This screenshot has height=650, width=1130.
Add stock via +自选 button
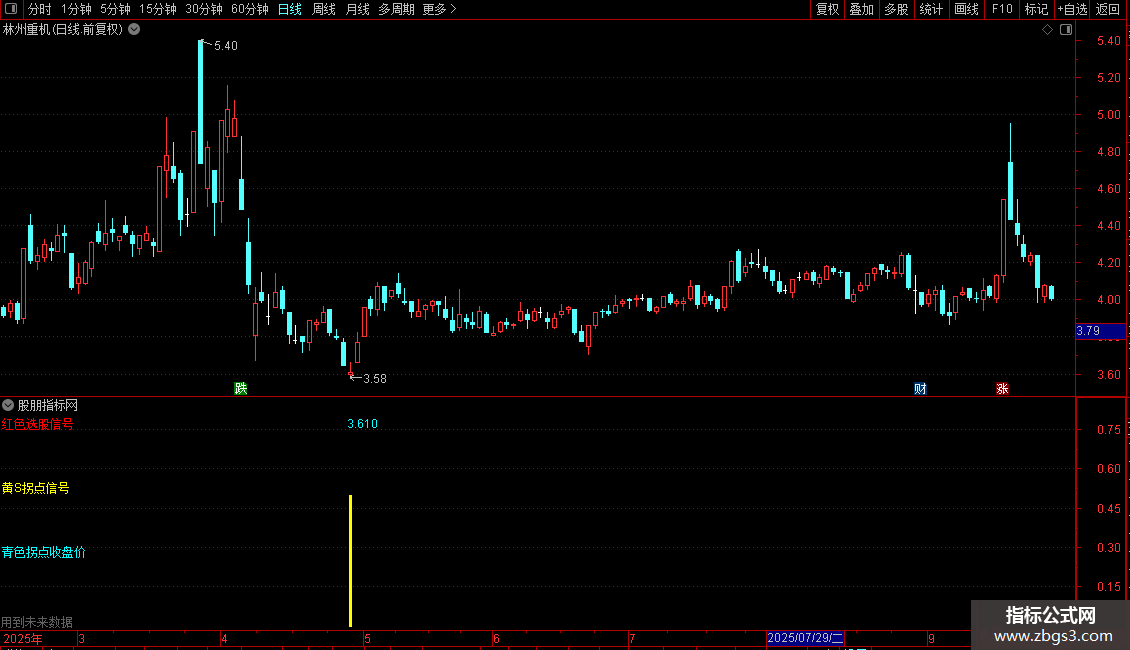pyautogui.click(x=1072, y=9)
